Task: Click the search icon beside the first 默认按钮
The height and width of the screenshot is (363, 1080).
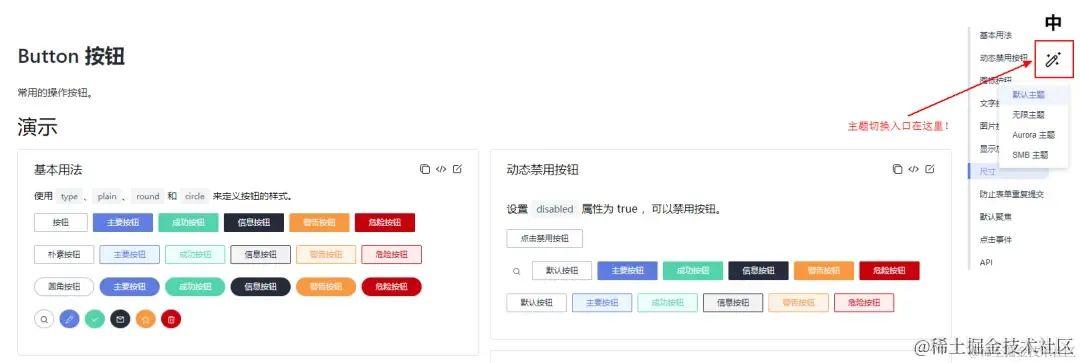Action: [517, 271]
